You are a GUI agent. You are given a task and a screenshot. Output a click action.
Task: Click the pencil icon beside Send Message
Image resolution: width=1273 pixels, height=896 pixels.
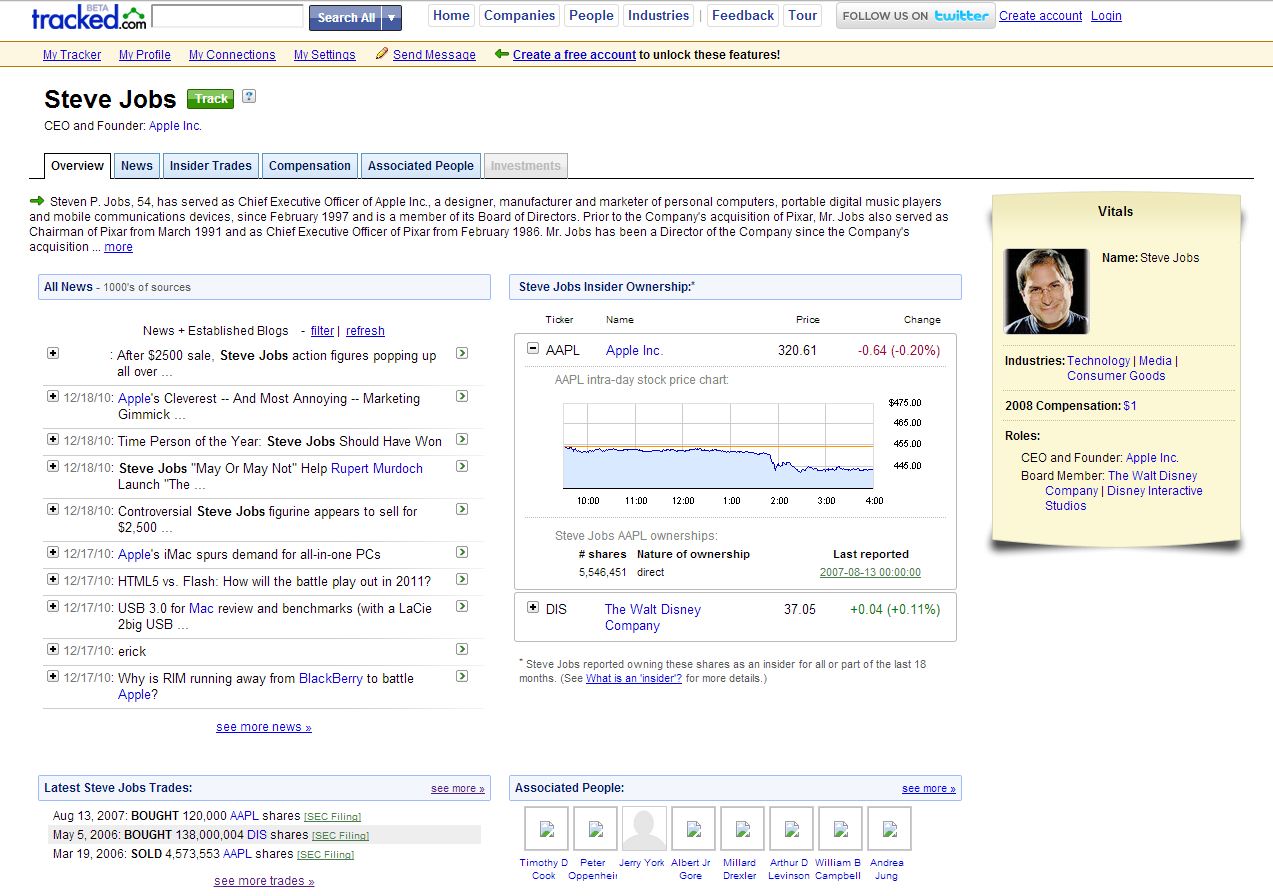(x=382, y=54)
